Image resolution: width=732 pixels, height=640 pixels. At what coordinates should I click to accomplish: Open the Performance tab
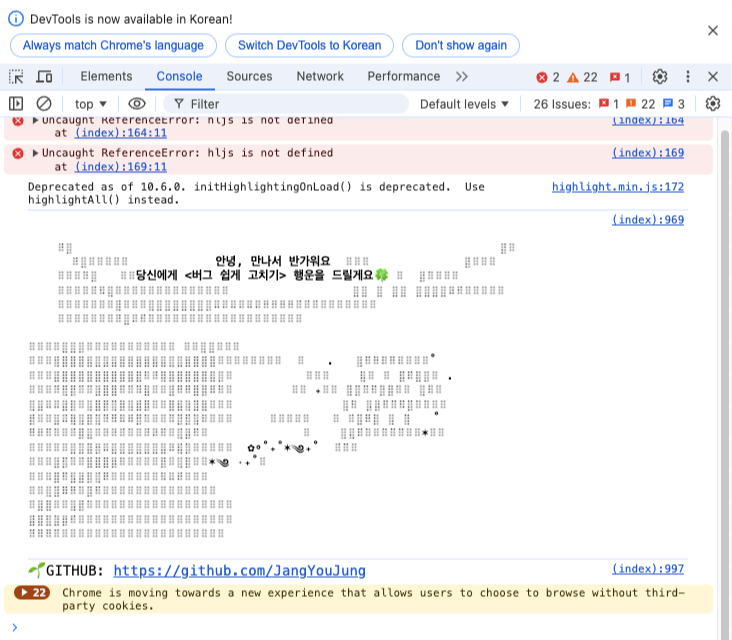(404, 76)
